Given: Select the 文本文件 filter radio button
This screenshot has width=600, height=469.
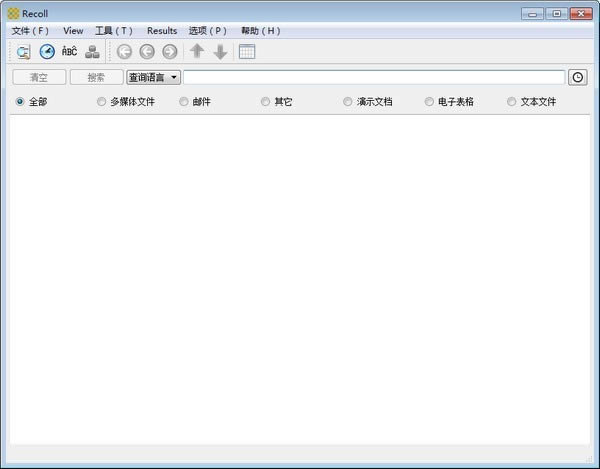Looking at the screenshot, I should (511, 101).
